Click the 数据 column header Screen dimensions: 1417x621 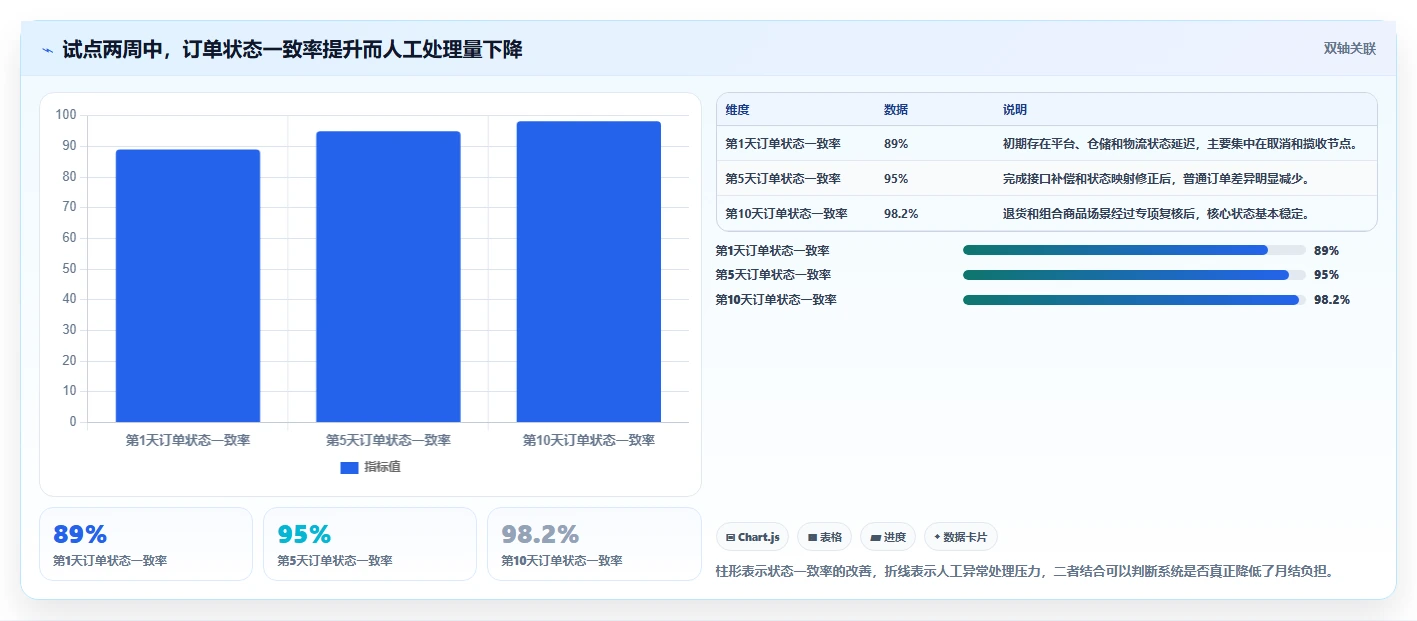[896, 110]
